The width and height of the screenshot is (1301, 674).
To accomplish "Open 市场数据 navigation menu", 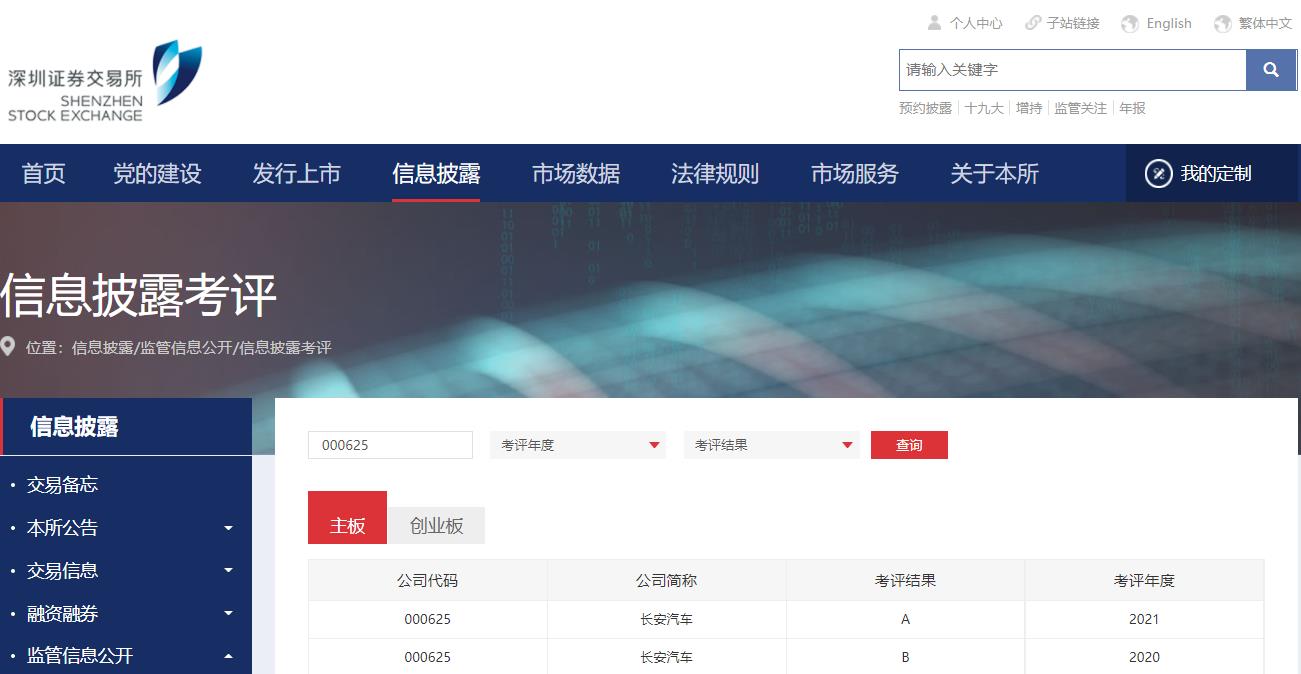I will point(576,173).
